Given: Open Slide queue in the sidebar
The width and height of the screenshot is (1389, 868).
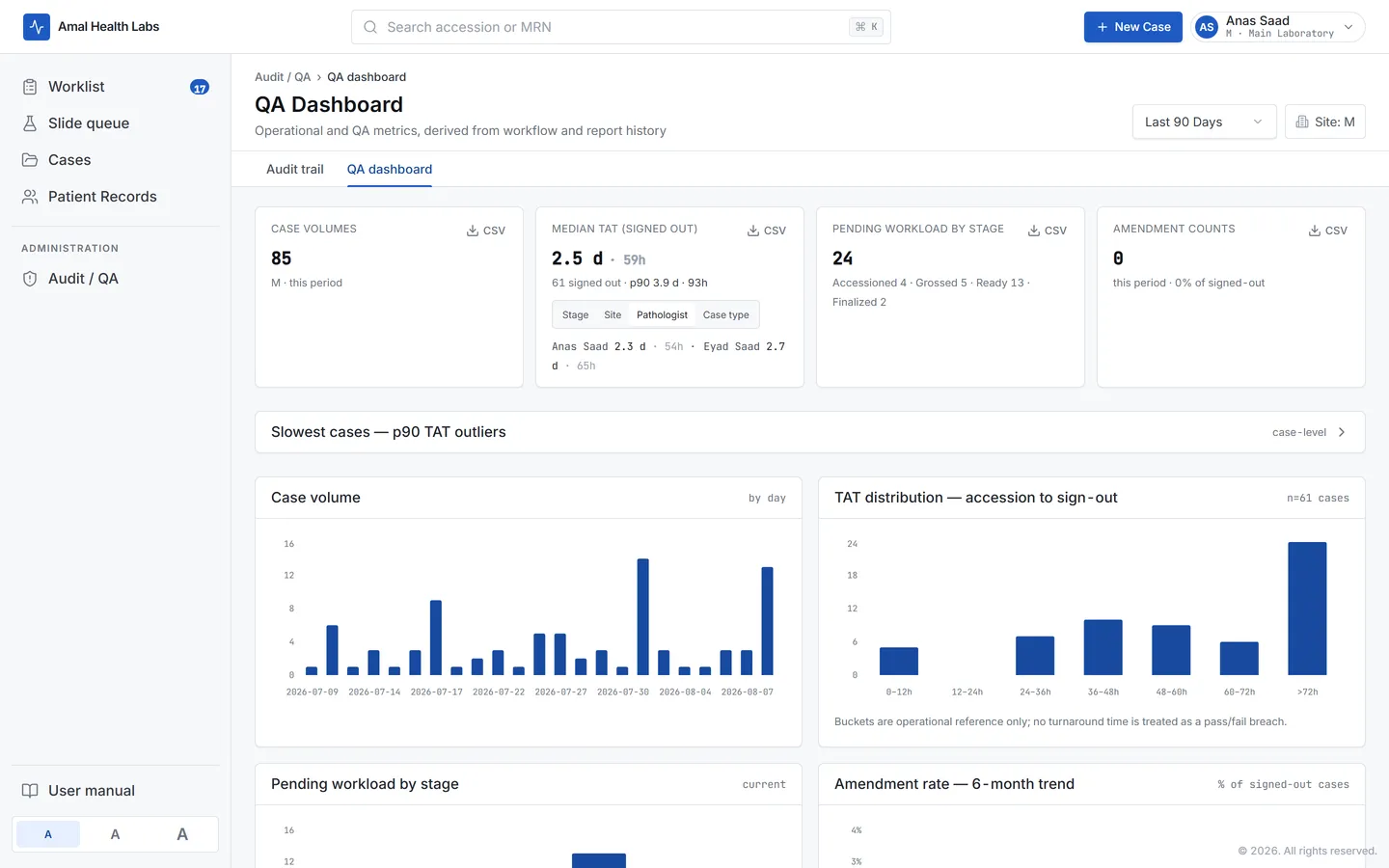Looking at the screenshot, I should 116,123.
